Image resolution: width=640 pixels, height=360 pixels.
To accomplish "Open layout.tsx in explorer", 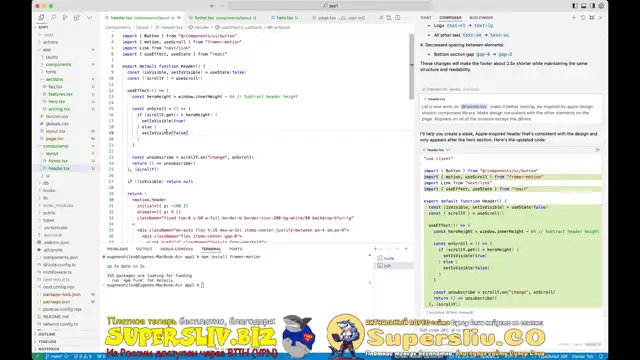I will click(x=56, y=131).
